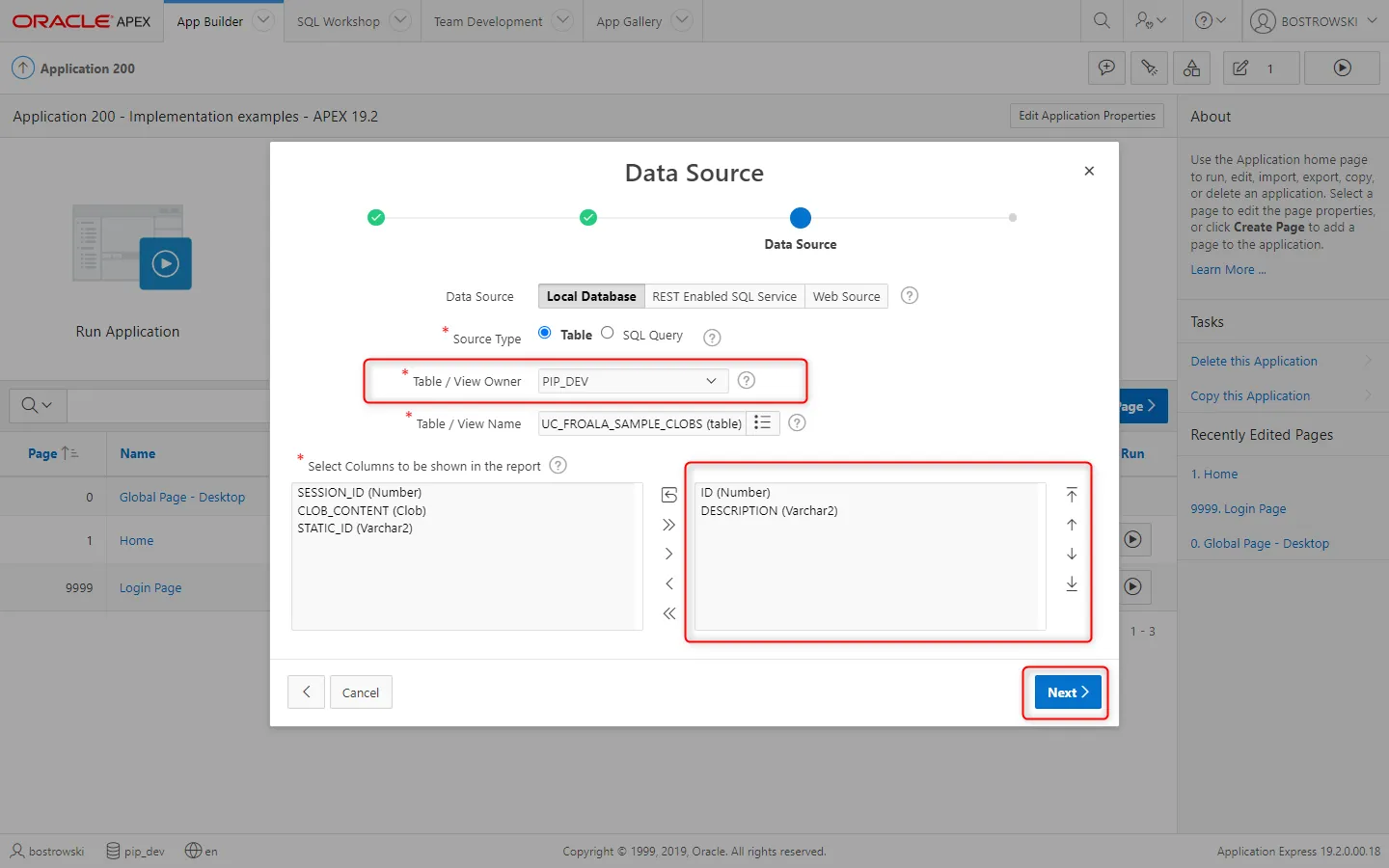Open Table / View Name list of values
The height and width of the screenshot is (868, 1389).
pyautogui.click(x=762, y=423)
